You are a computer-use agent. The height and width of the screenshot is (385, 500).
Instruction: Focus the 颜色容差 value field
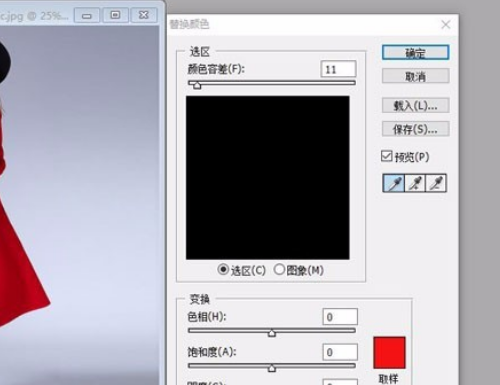(338, 69)
